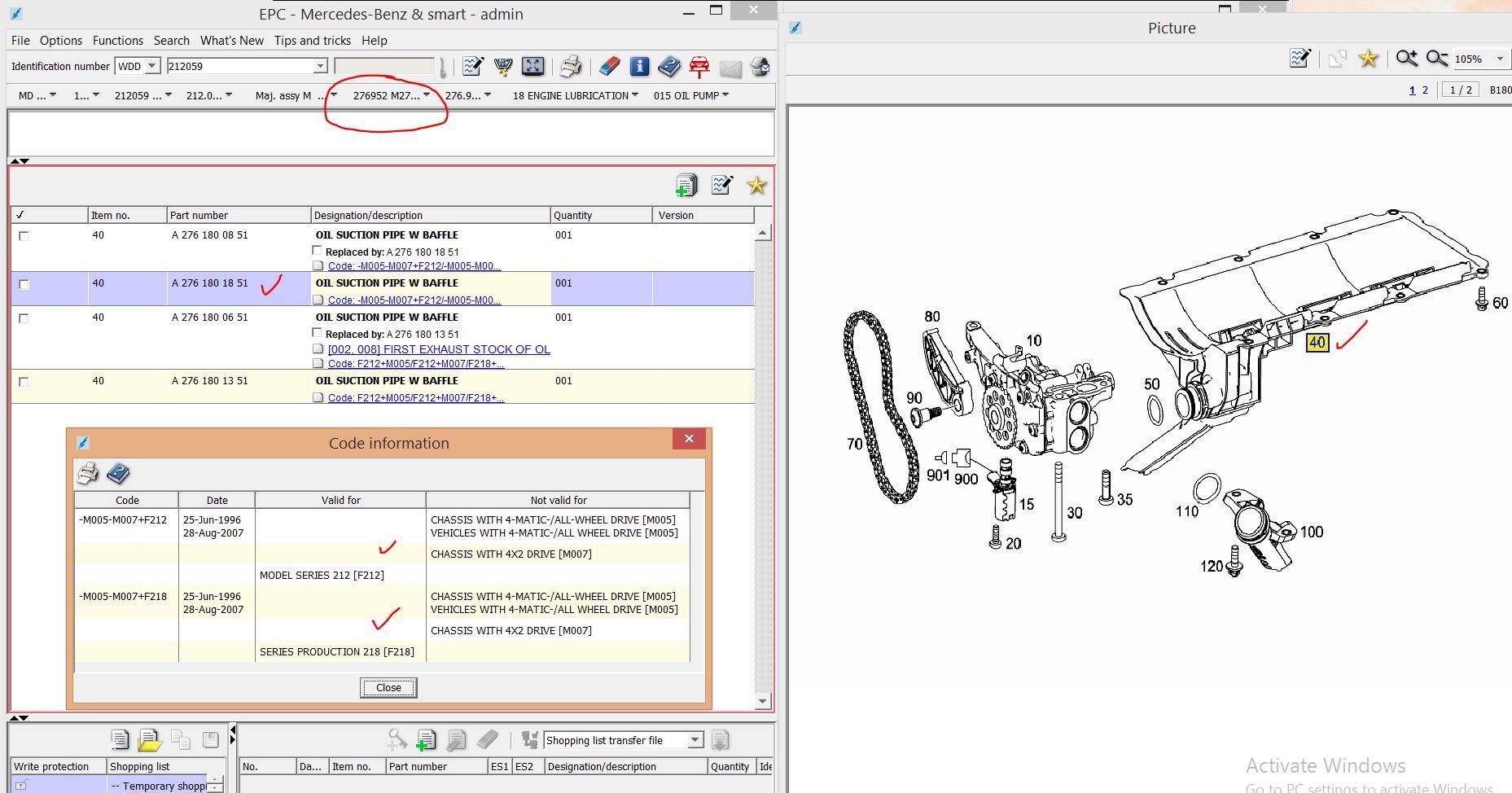Image resolution: width=1512 pixels, height=793 pixels.
Task: Click the yellow star favorites icon in parts list
Action: (756, 186)
